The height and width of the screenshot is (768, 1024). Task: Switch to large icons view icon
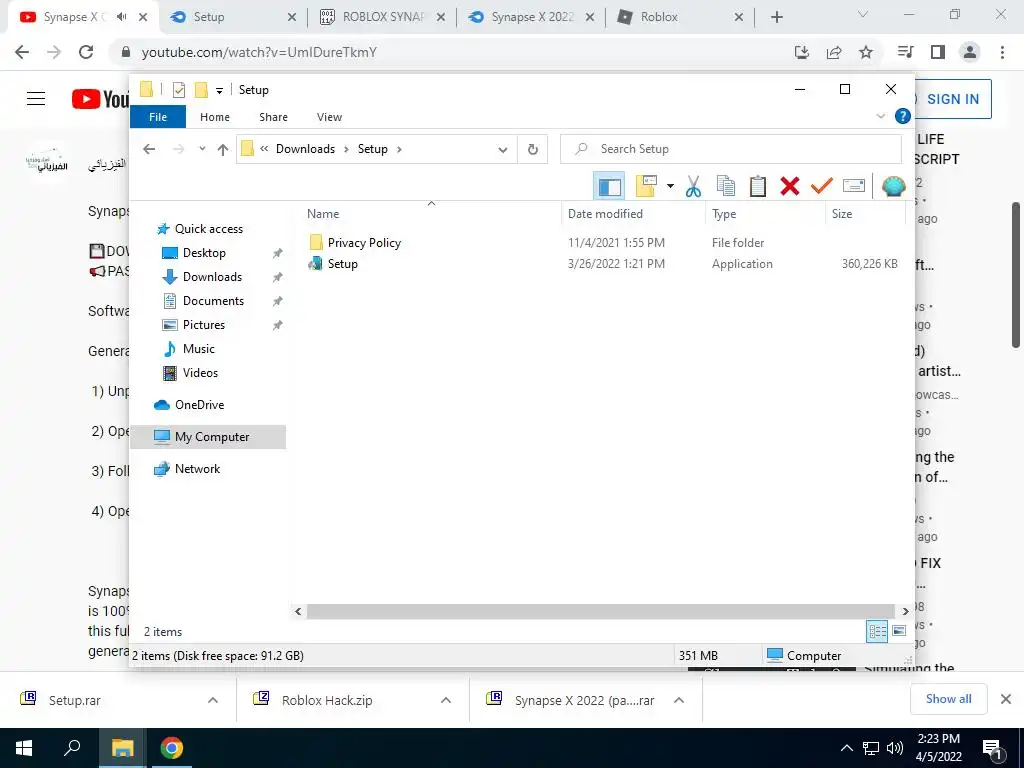point(899,632)
